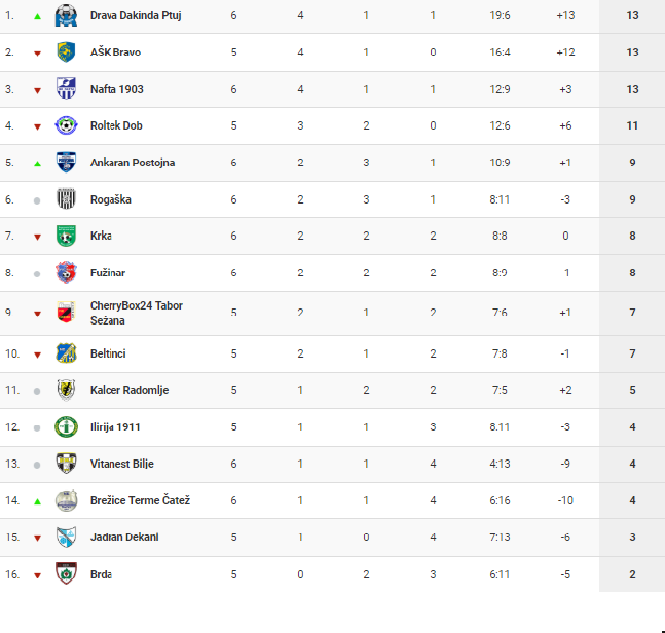Click the Beltinci club crest
665x633 pixels.
66,353
